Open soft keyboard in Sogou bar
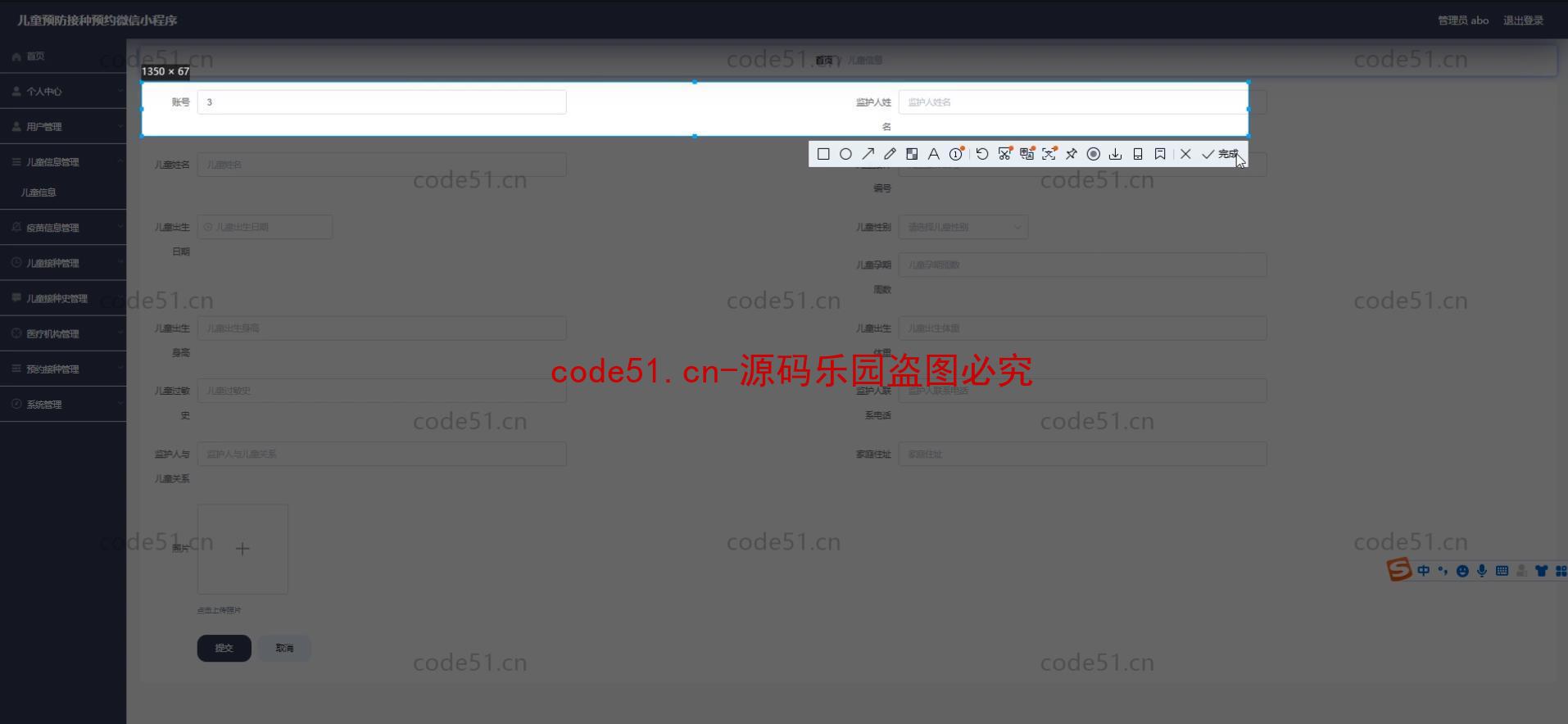Image resolution: width=1568 pixels, height=724 pixels. pyautogui.click(x=1502, y=571)
